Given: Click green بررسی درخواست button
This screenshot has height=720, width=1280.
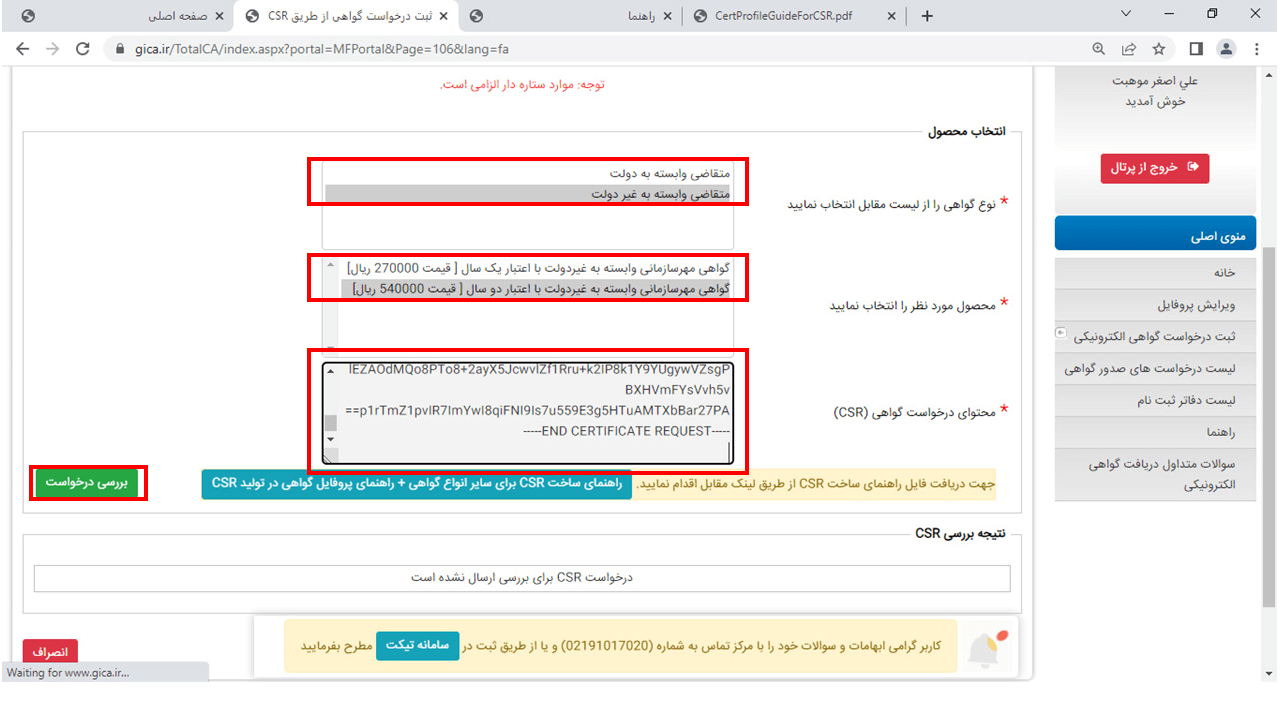Looking at the screenshot, I should (89, 482).
